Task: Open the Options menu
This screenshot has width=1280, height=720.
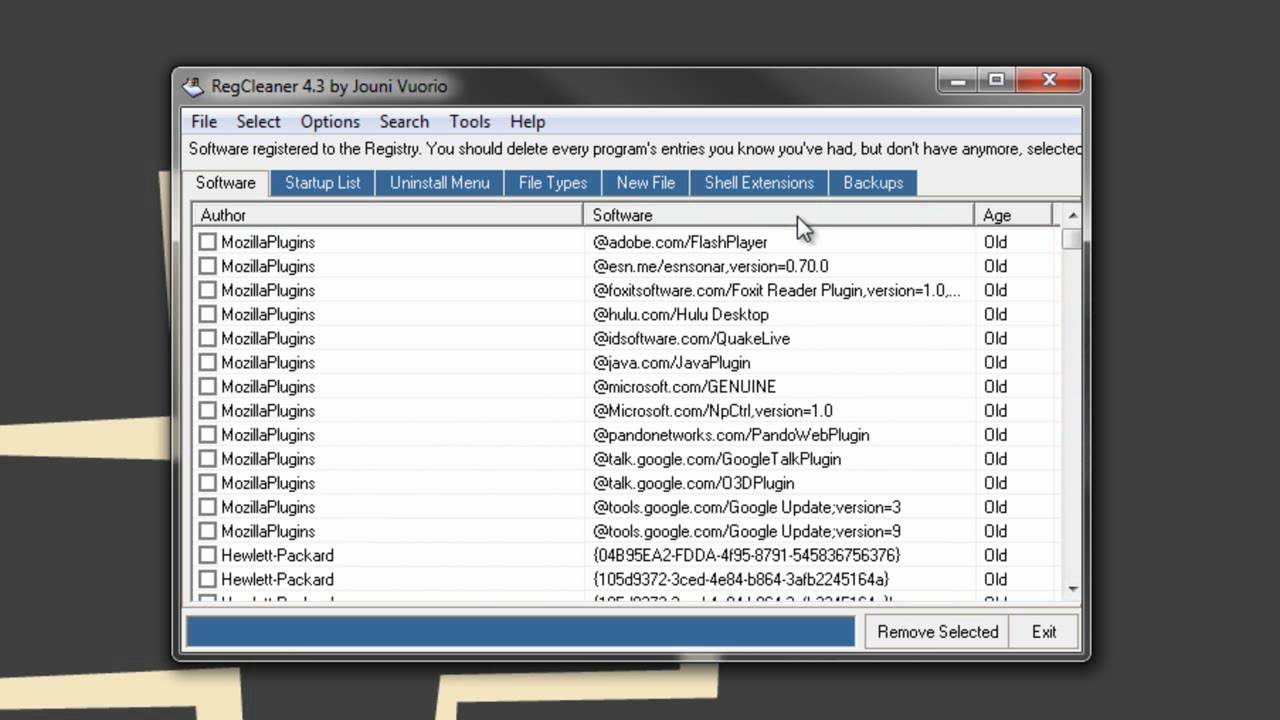Action: tap(330, 121)
